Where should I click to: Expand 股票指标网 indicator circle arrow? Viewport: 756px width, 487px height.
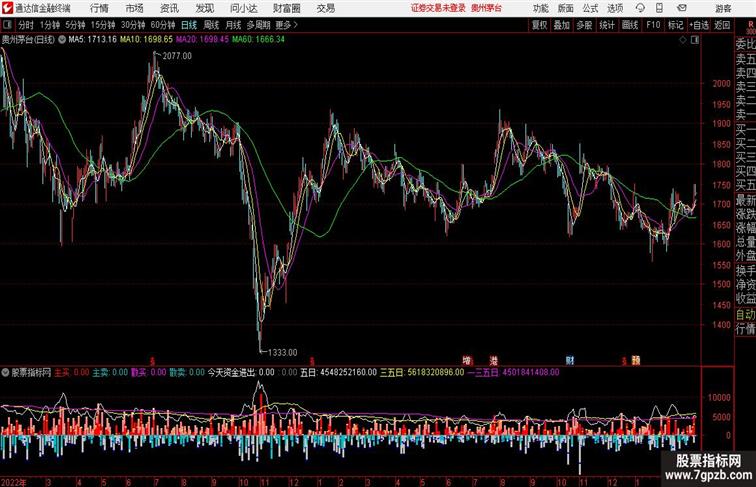5,372
